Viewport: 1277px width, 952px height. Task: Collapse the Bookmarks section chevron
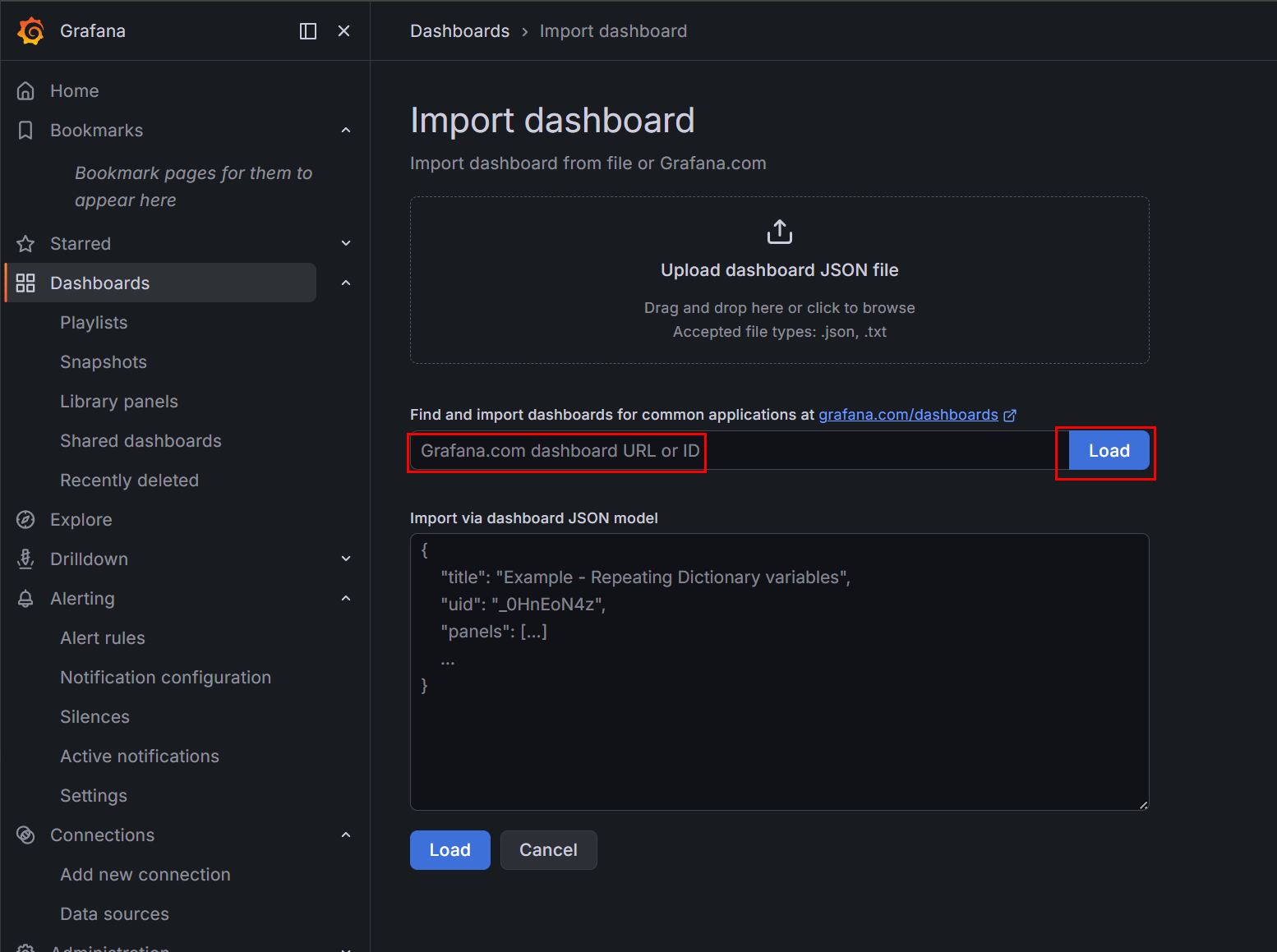click(346, 131)
